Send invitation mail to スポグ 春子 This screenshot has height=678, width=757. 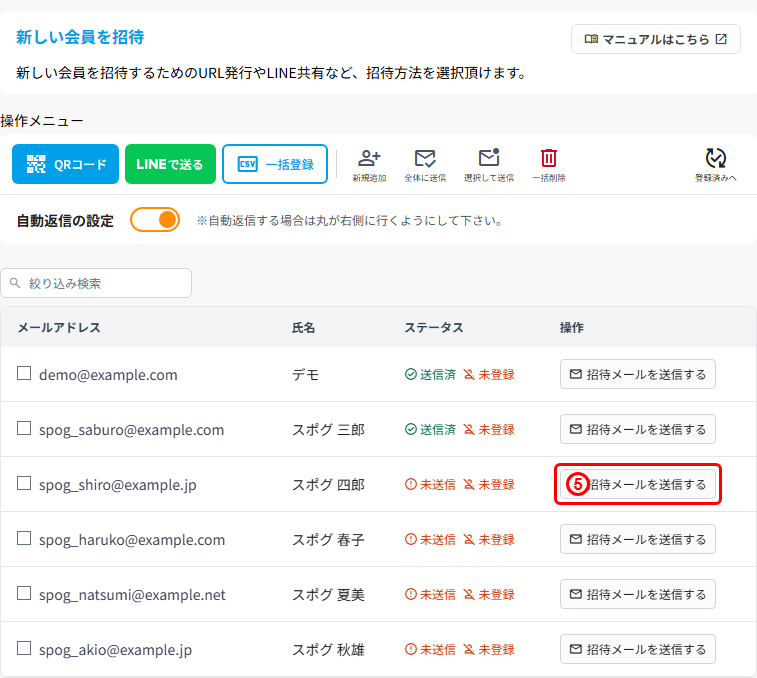[638, 539]
